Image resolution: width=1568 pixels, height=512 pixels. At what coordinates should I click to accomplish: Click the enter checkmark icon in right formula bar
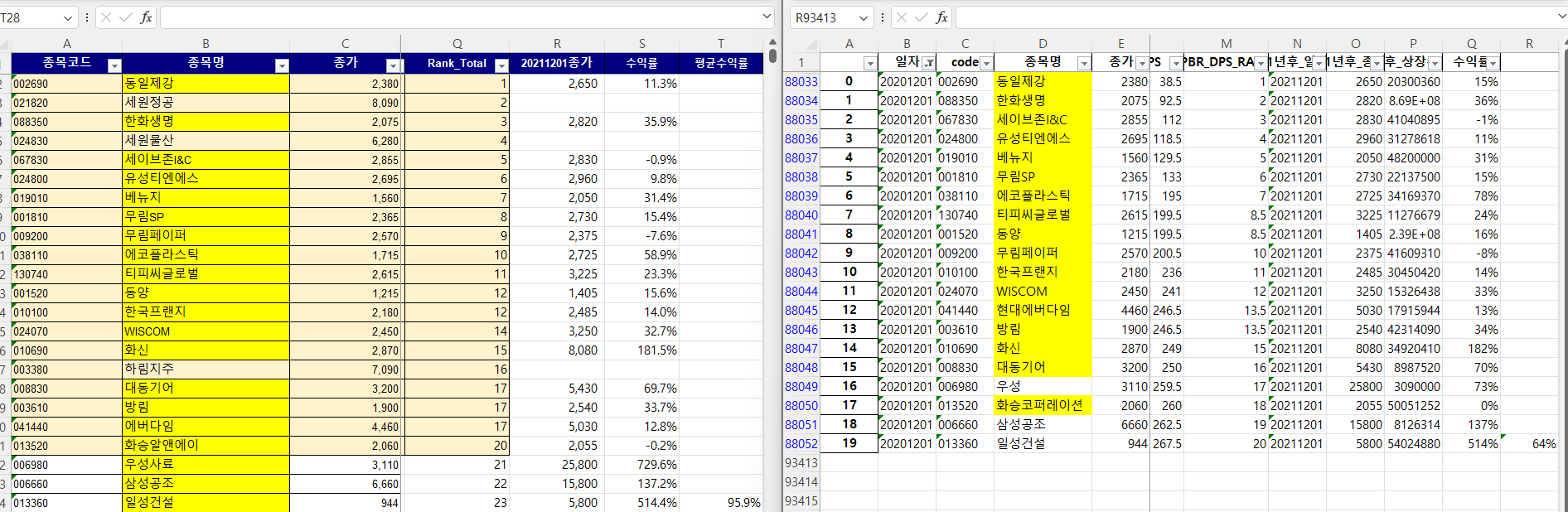[922, 17]
